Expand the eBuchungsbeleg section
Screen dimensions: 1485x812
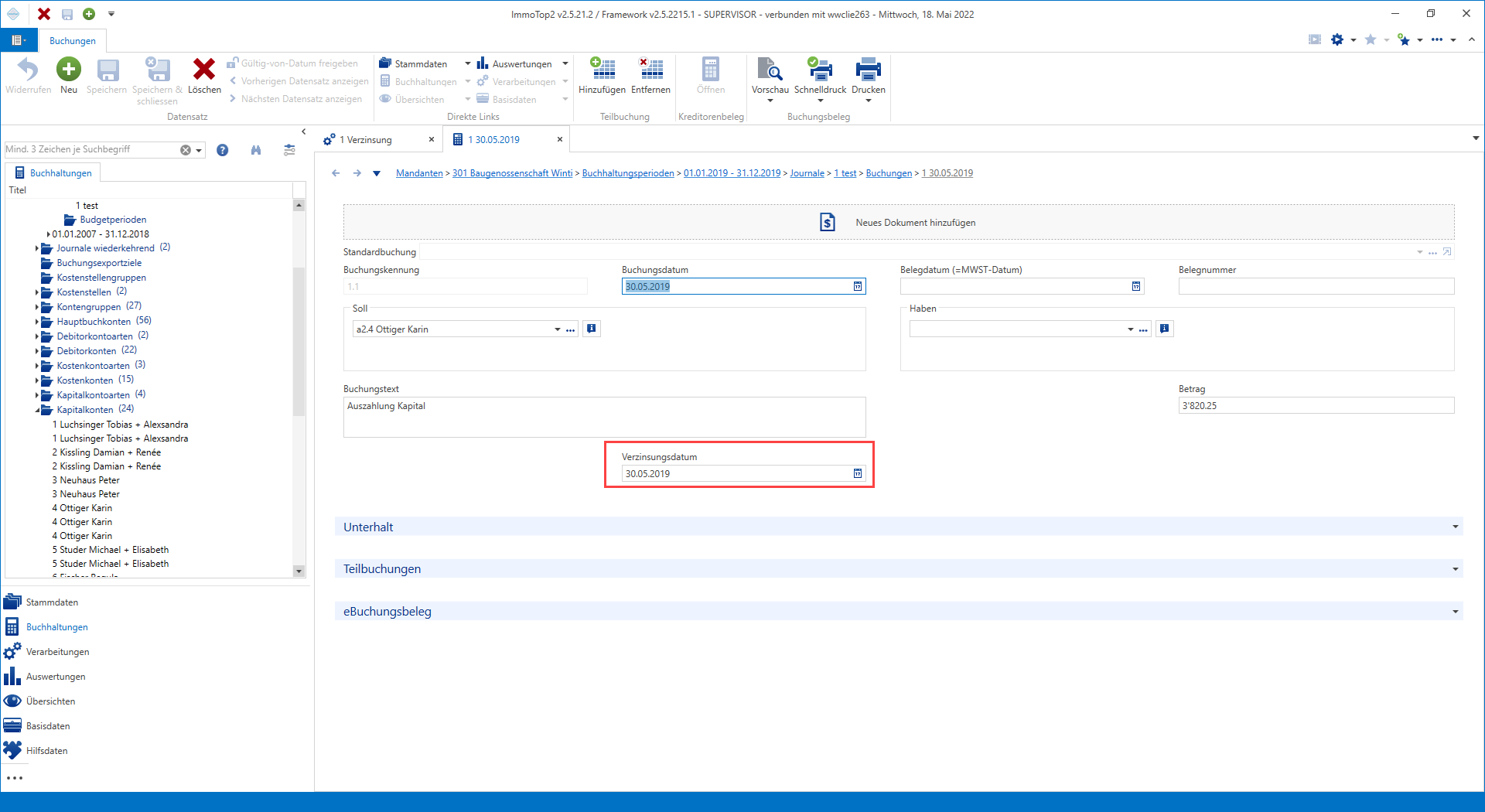coord(1456,612)
